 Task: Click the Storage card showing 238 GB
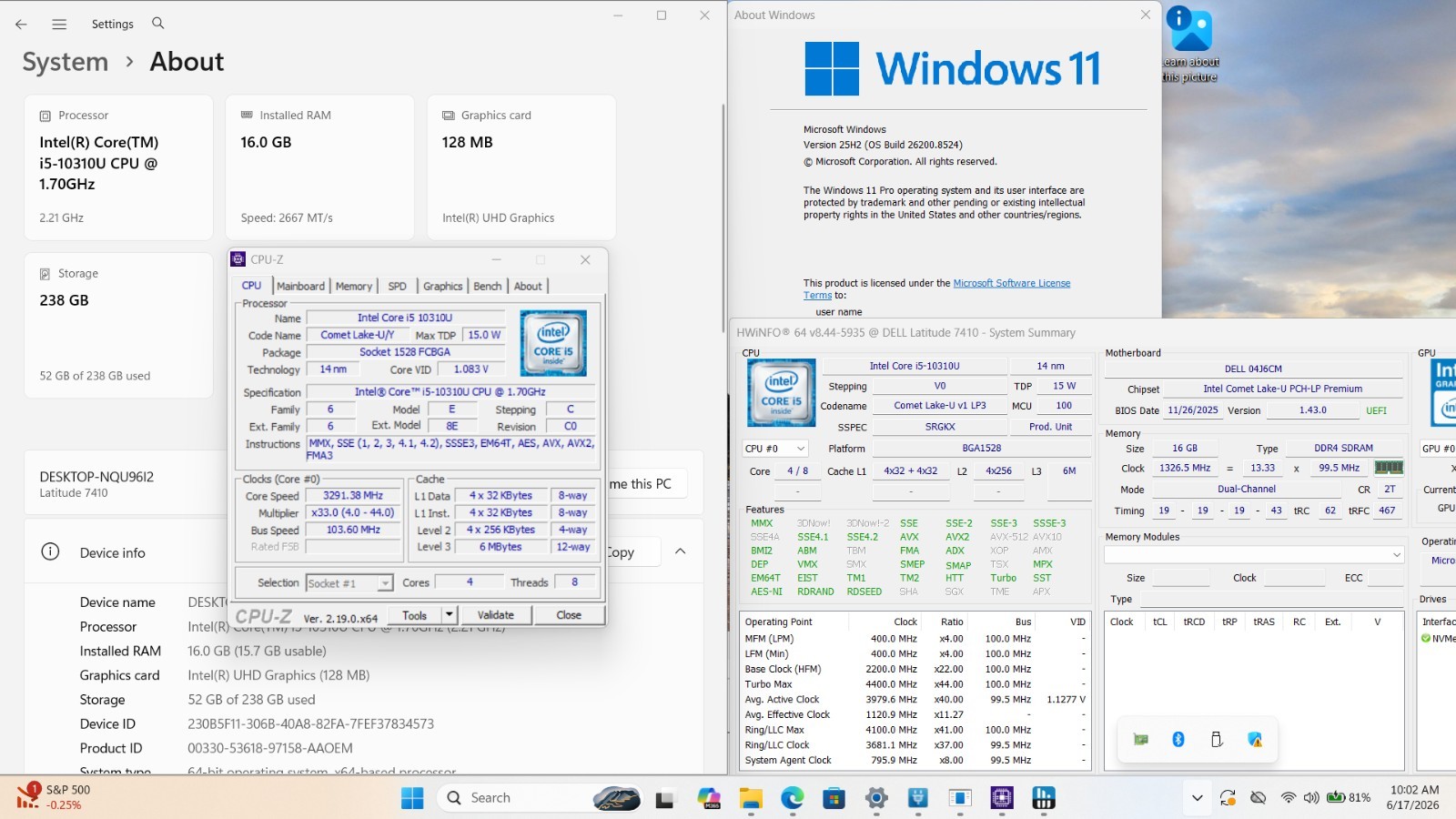click(119, 326)
